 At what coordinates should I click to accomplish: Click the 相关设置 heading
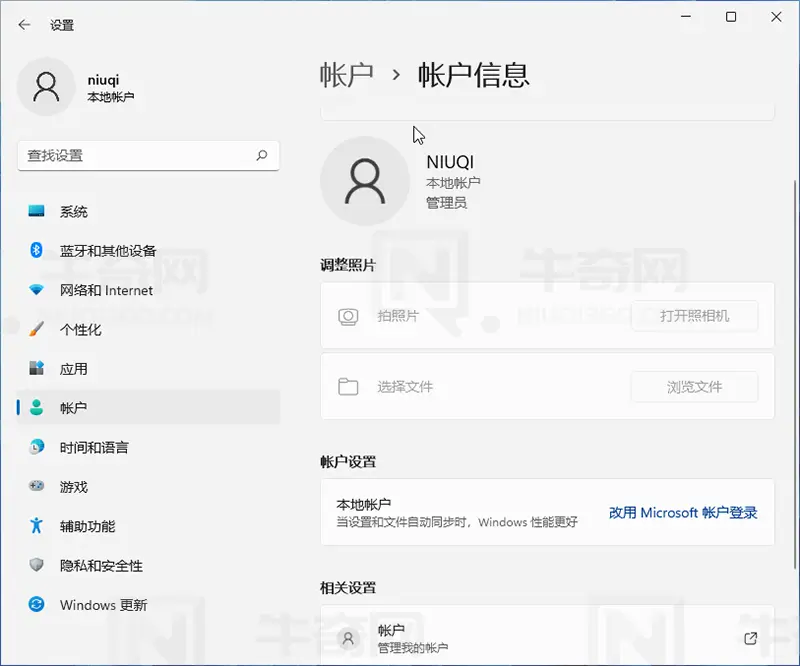348,588
